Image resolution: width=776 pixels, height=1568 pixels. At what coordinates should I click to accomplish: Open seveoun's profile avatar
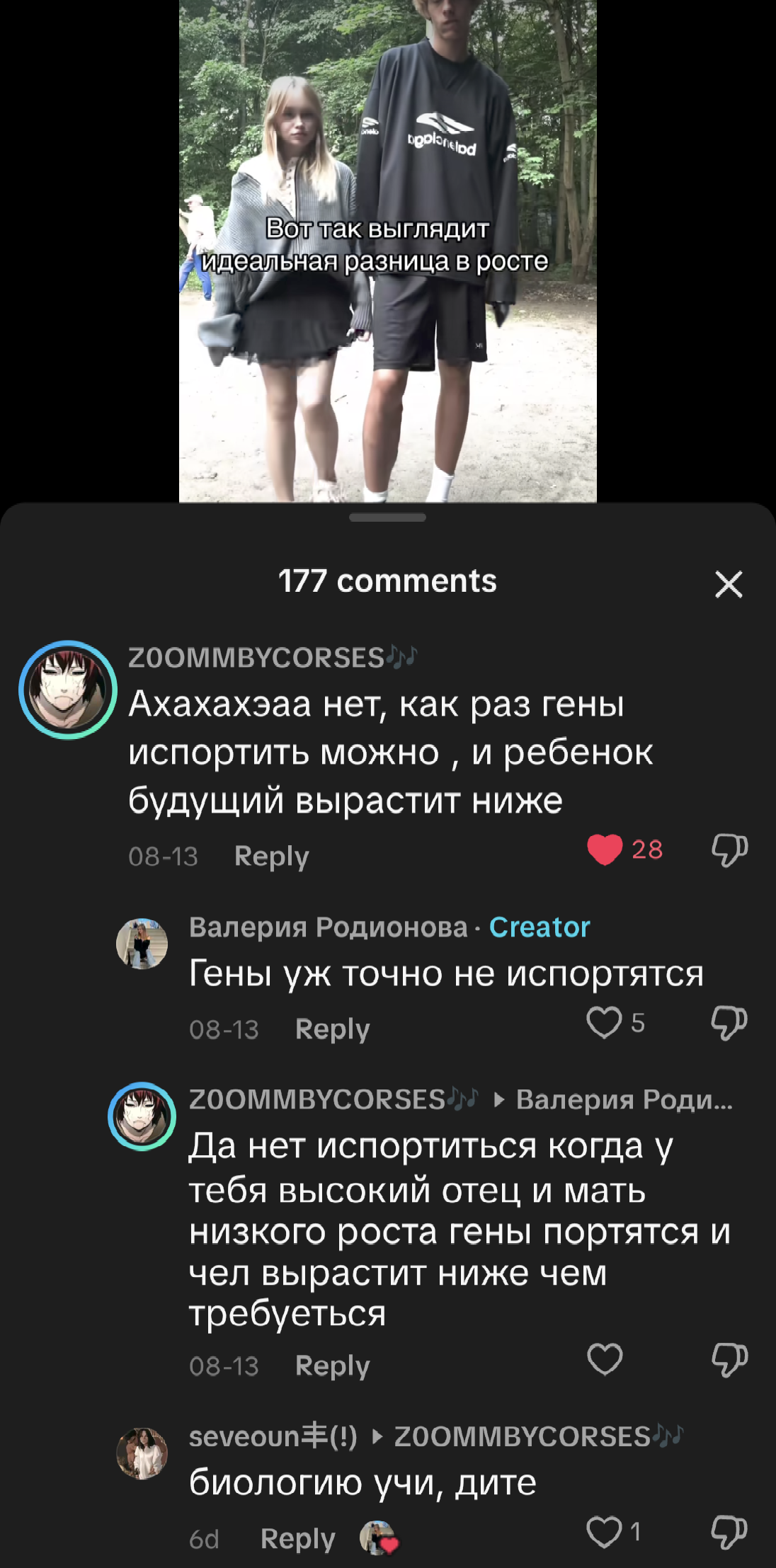point(142,1453)
